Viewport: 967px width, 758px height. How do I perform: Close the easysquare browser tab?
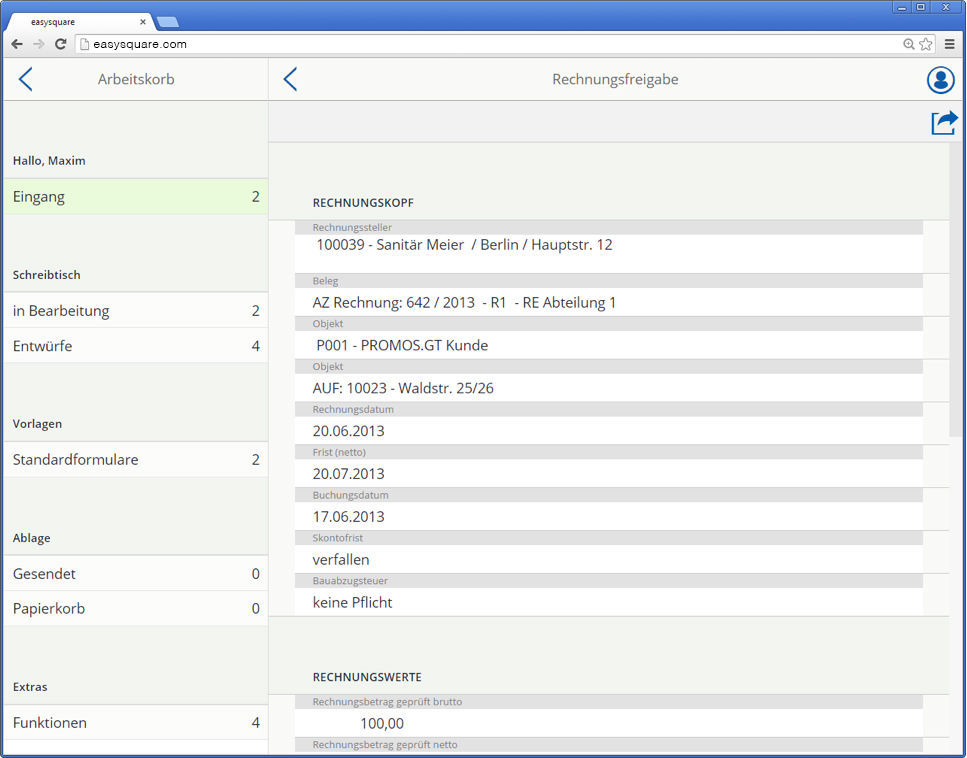click(142, 21)
